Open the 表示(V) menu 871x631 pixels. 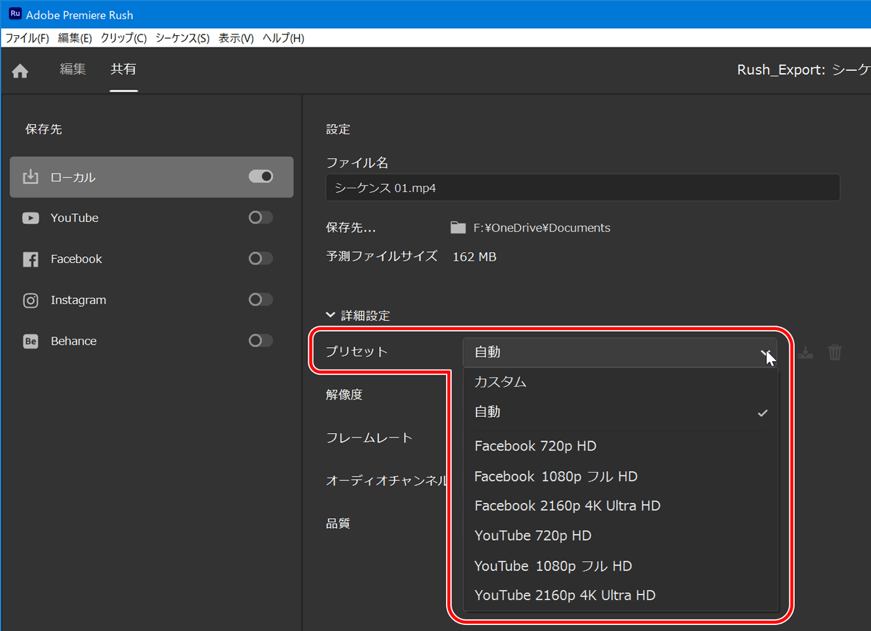[x=236, y=38]
